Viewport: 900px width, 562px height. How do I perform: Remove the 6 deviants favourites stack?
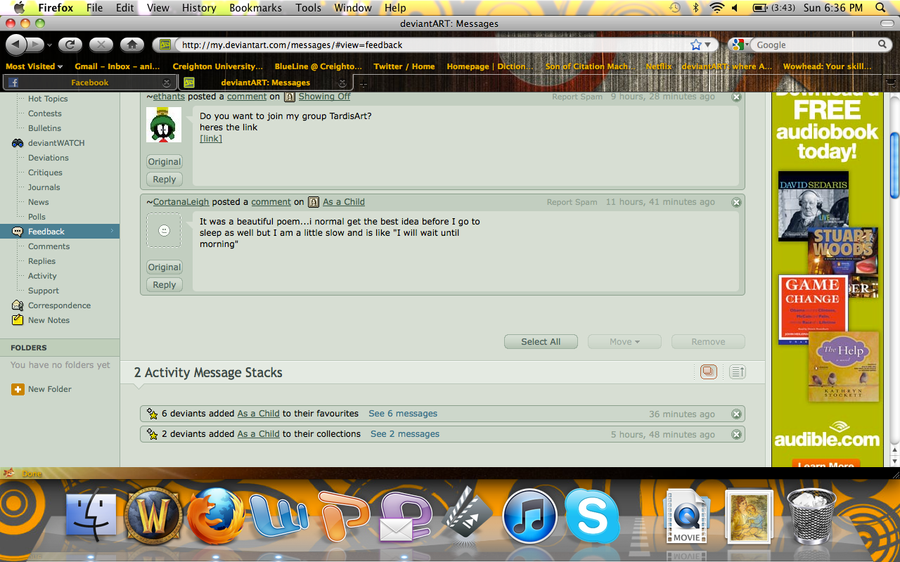pyautogui.click(x=736, y=414)
